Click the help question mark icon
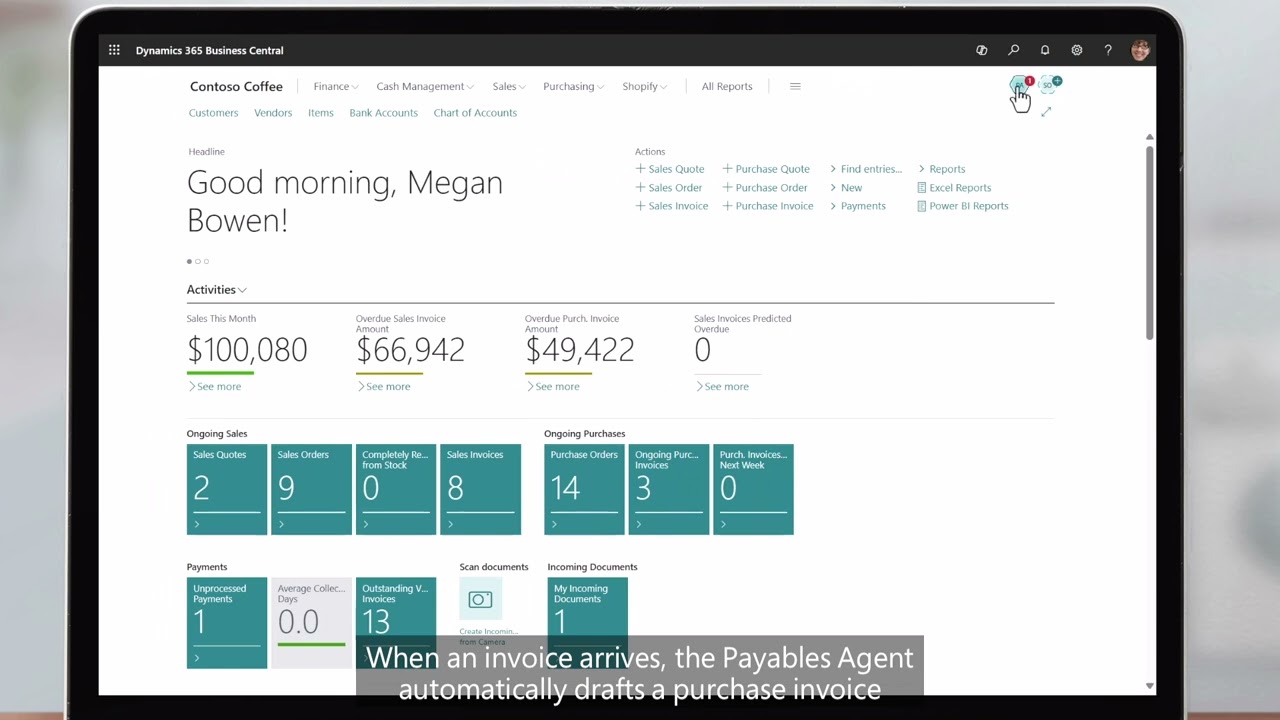The image size is (1280, 720). pos(1108,50)
